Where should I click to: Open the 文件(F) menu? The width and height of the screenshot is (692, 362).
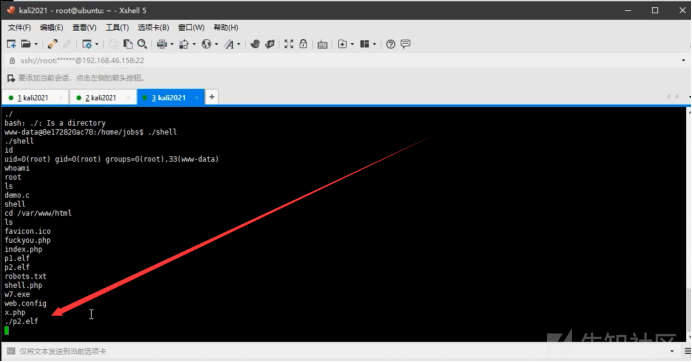pos(19,27)
